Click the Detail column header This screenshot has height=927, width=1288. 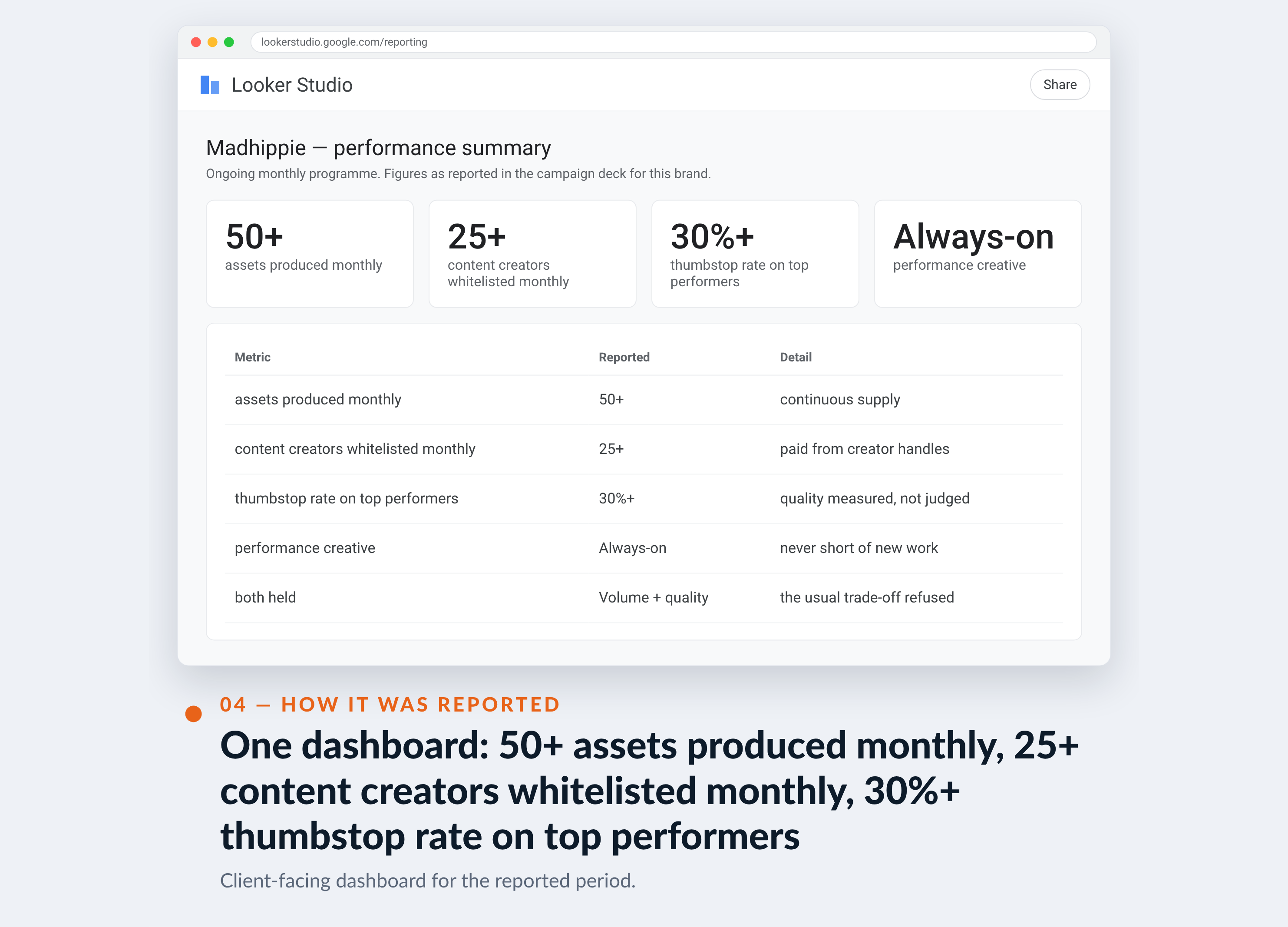point(795,357)
